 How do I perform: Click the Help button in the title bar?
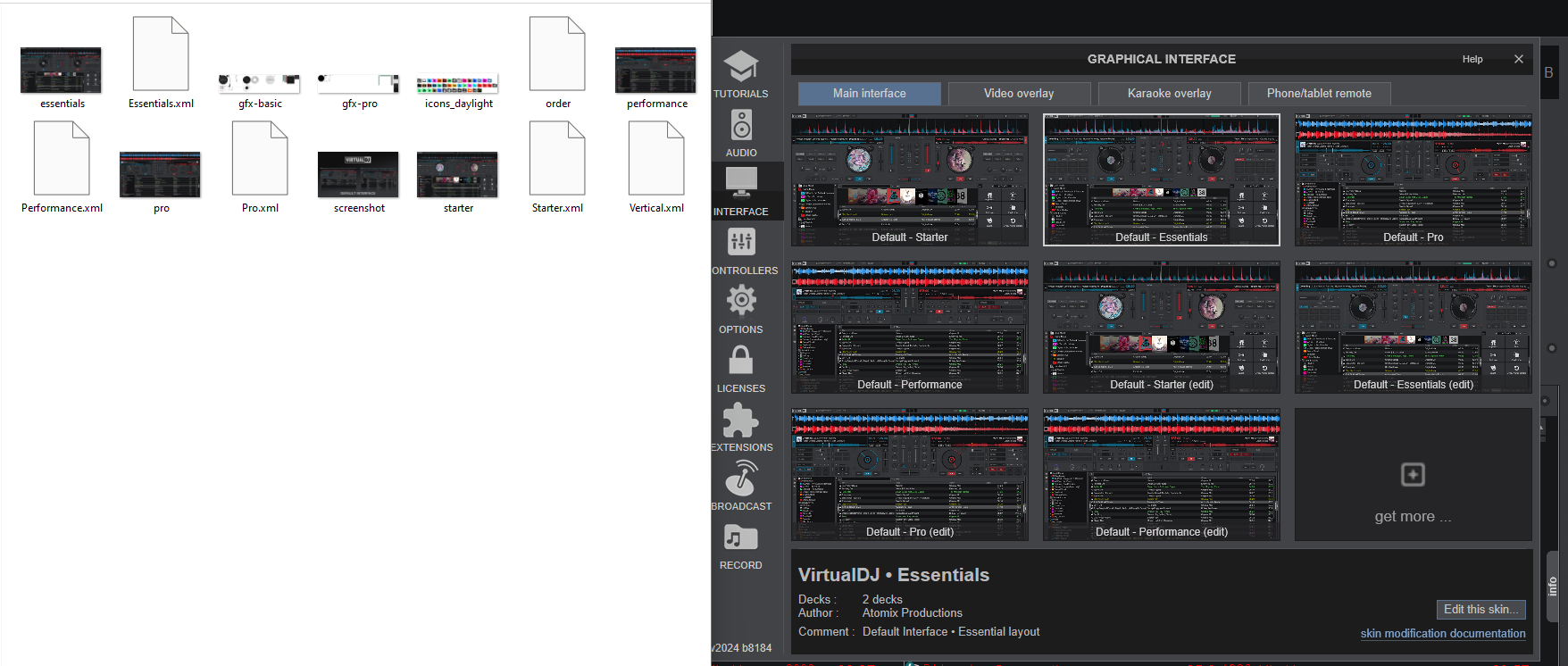click(1472, 60)
